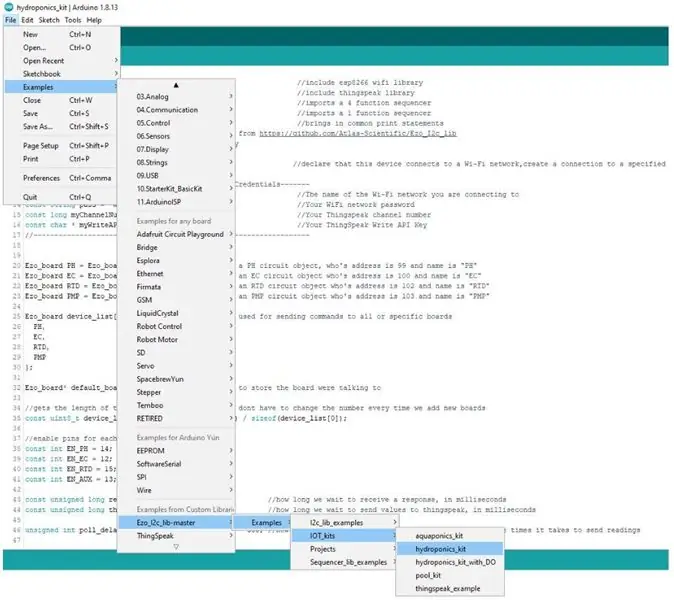Expand the 05.Control examples
Viewport: 674px width, 600px height.
(177, 123)
